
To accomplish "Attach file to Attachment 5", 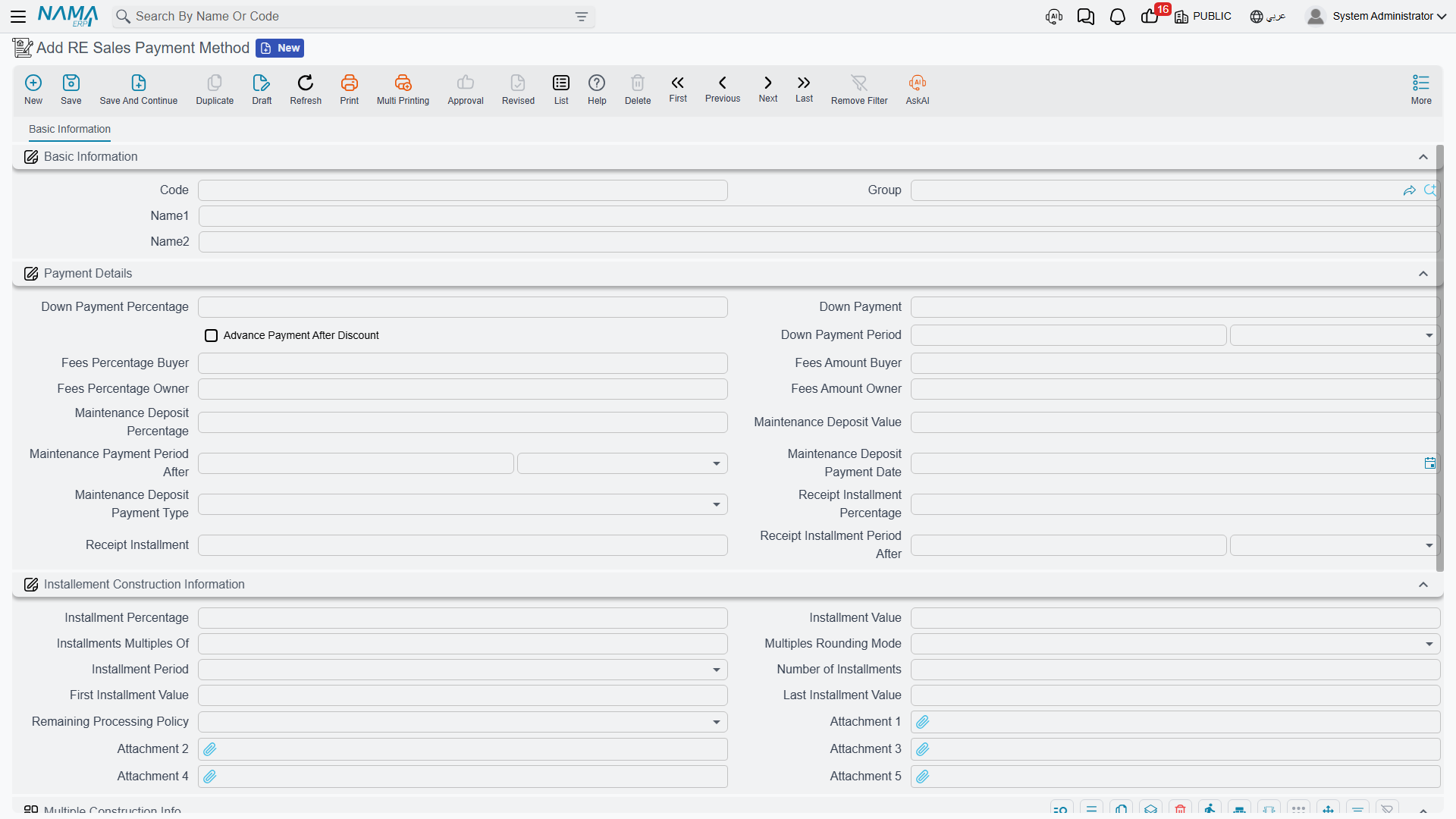I will pyautogui.click(x=923, y=777).
